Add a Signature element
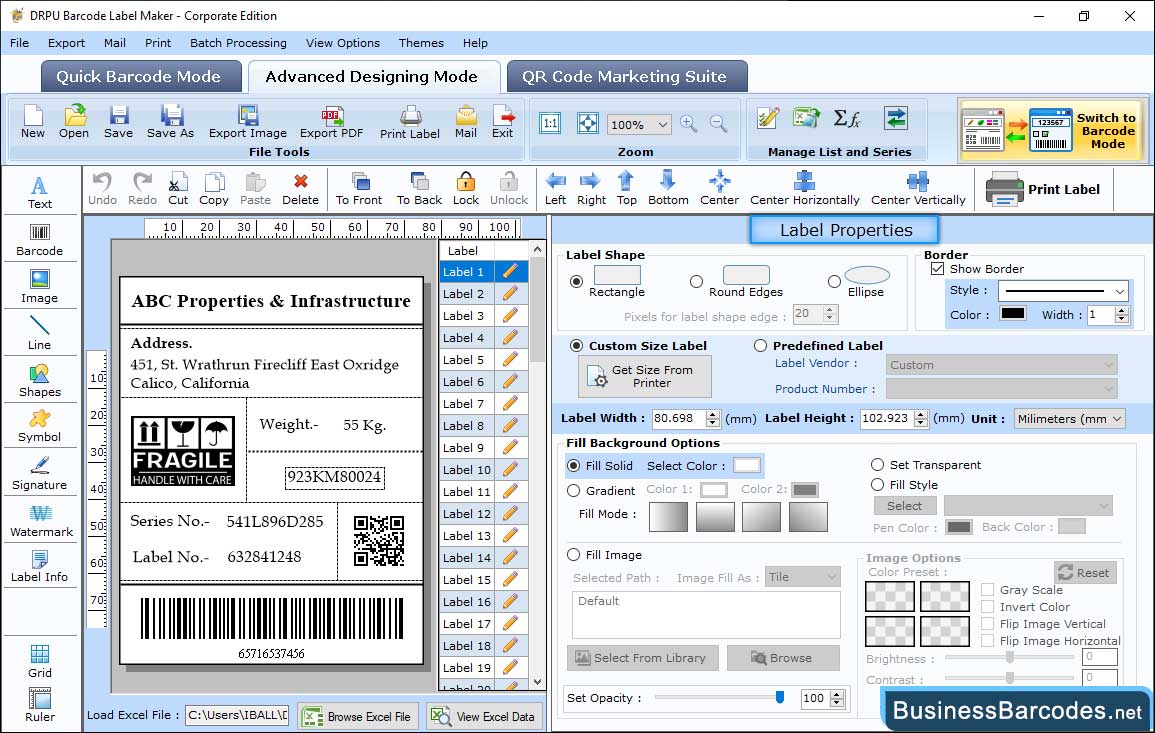1155x733 pixels. [40, 474]
